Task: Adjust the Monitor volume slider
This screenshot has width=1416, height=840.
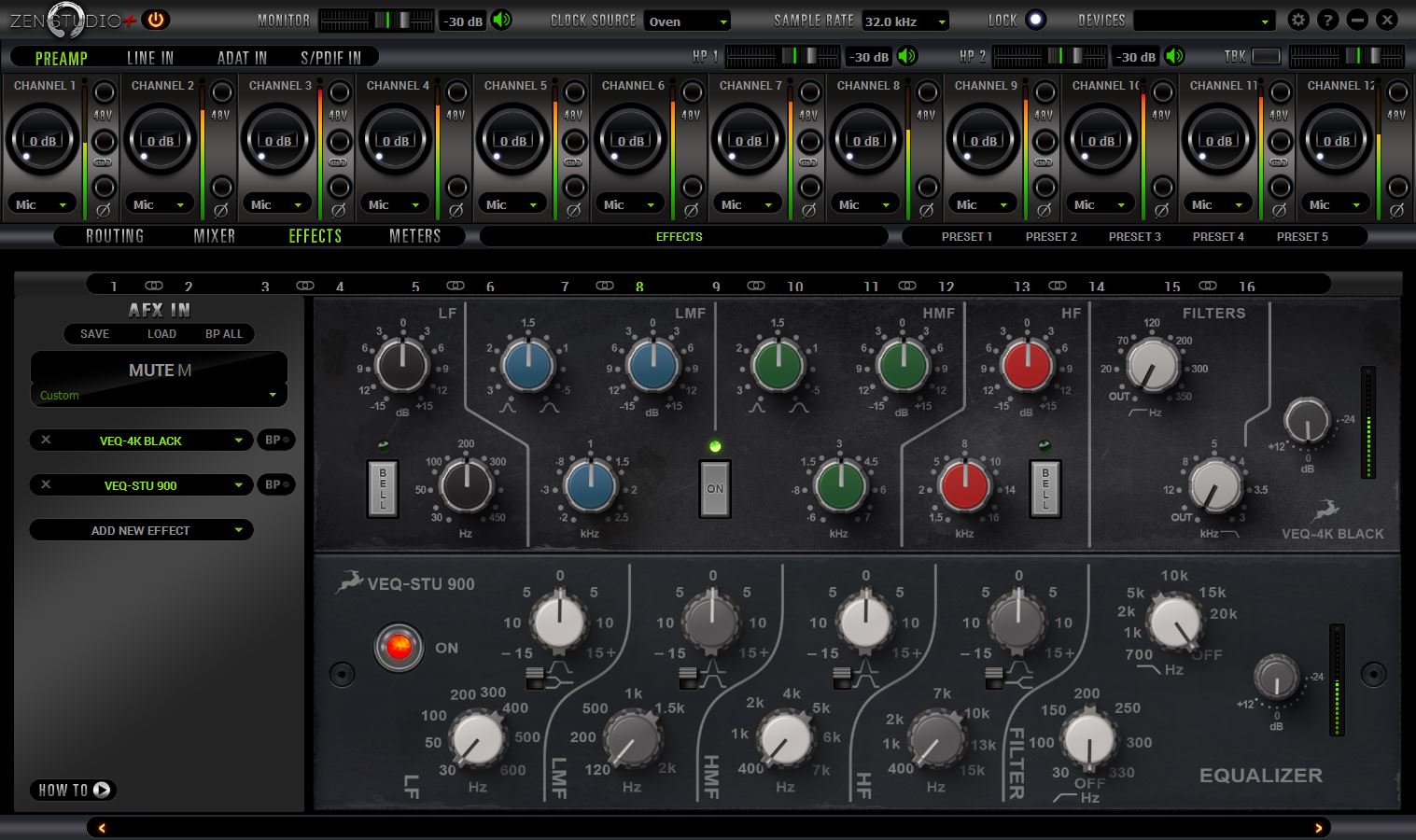Action: pos(376,20)
